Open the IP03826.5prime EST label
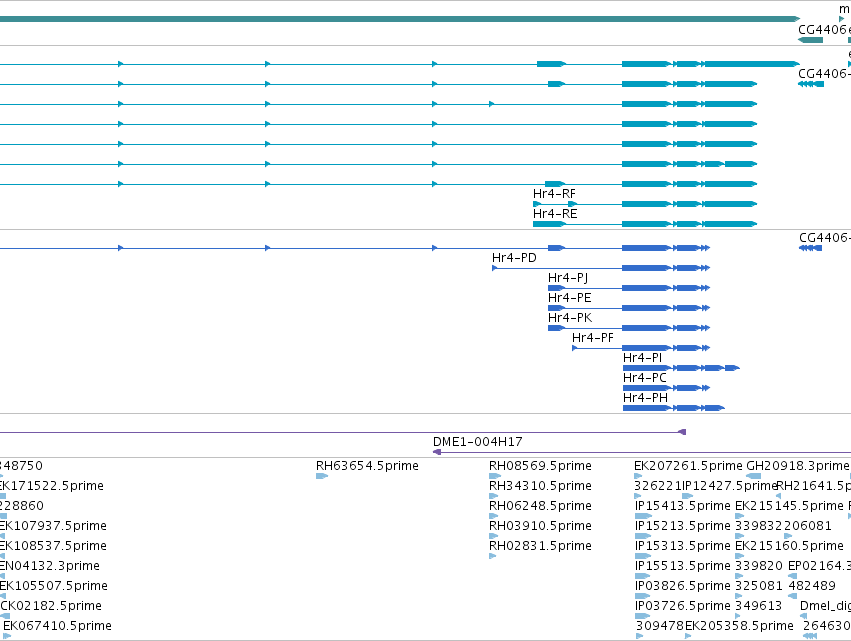851x641 pixels. pos(683,586)
